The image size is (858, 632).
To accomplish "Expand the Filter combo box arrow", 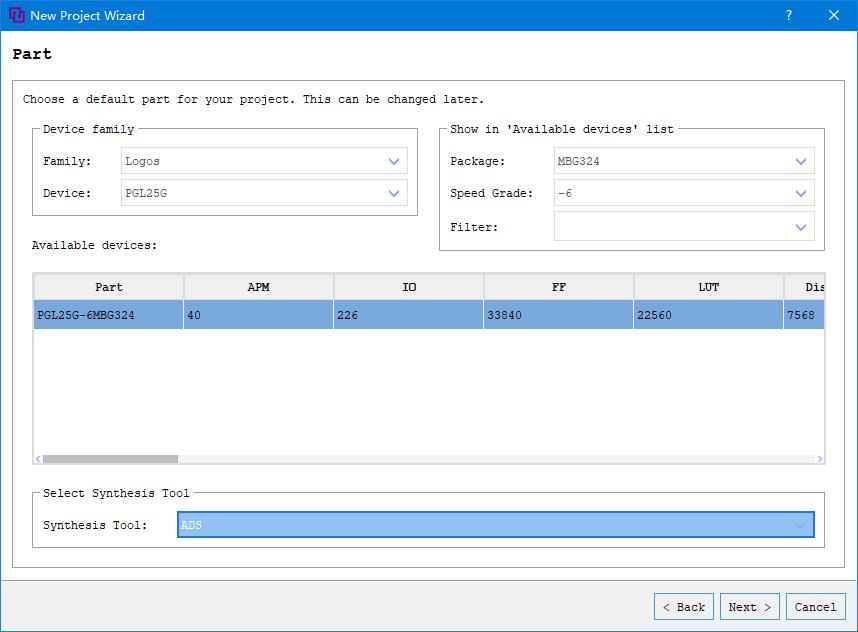I will [801, 227].
